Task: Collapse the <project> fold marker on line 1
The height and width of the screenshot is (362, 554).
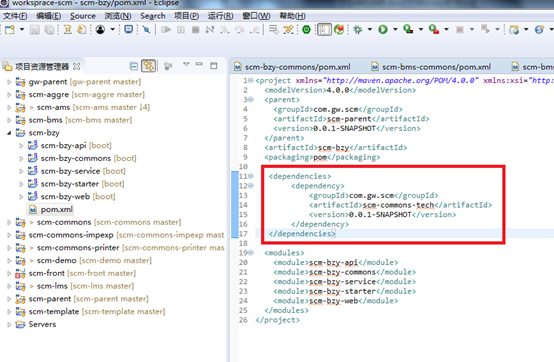Action: [251, 80]
